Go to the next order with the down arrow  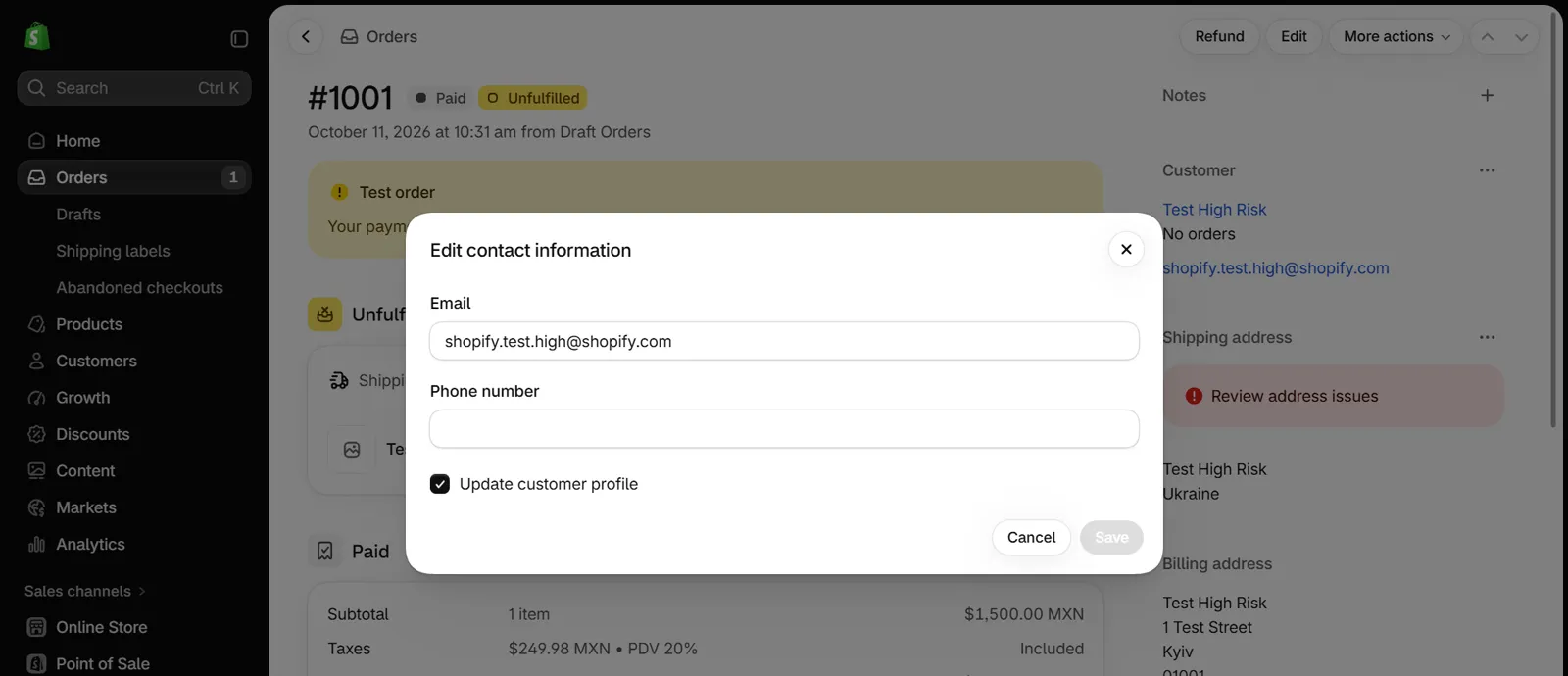pyautogui.click(x=1521, y=36)
